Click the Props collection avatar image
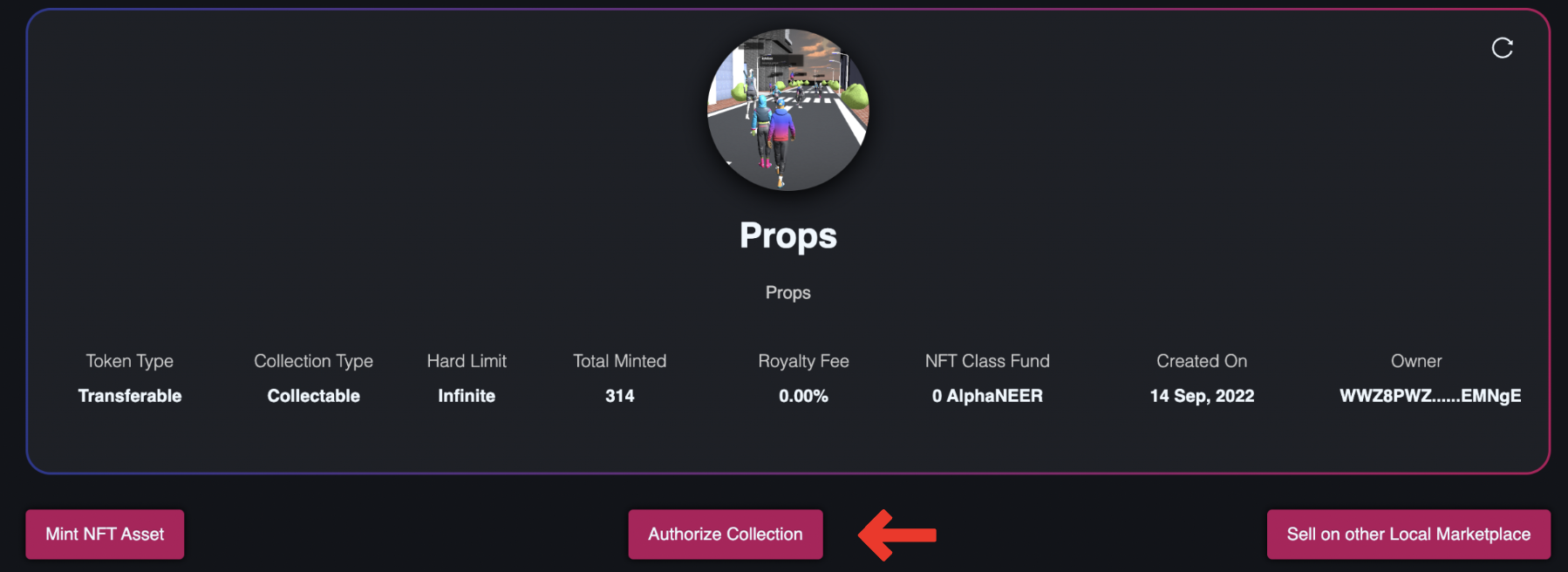1568x572 pixels. pos(787,110)
